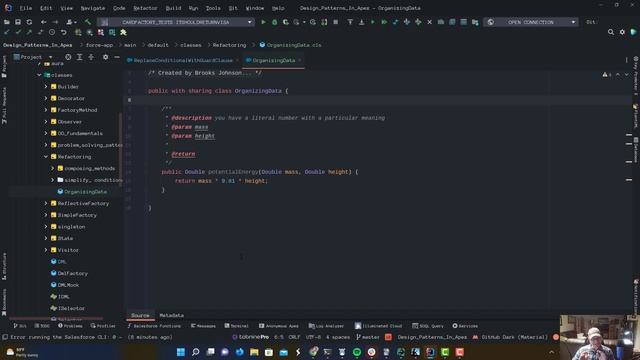This screenshot has height=360, width=640.
Task: Click the taskbar search icon
Action: (196, 352)
